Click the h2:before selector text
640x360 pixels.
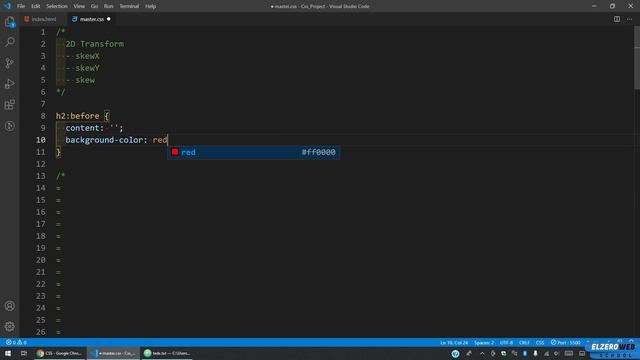(78, 116)
